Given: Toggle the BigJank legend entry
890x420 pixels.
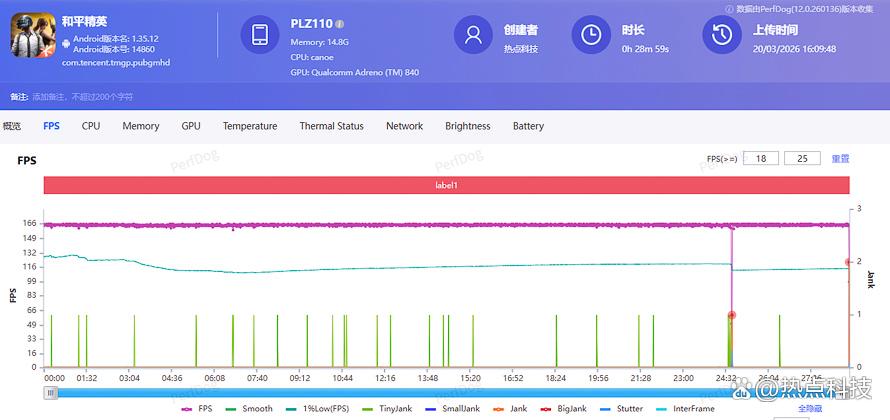Looking at the screenshot, I should (x=564, y=409).
